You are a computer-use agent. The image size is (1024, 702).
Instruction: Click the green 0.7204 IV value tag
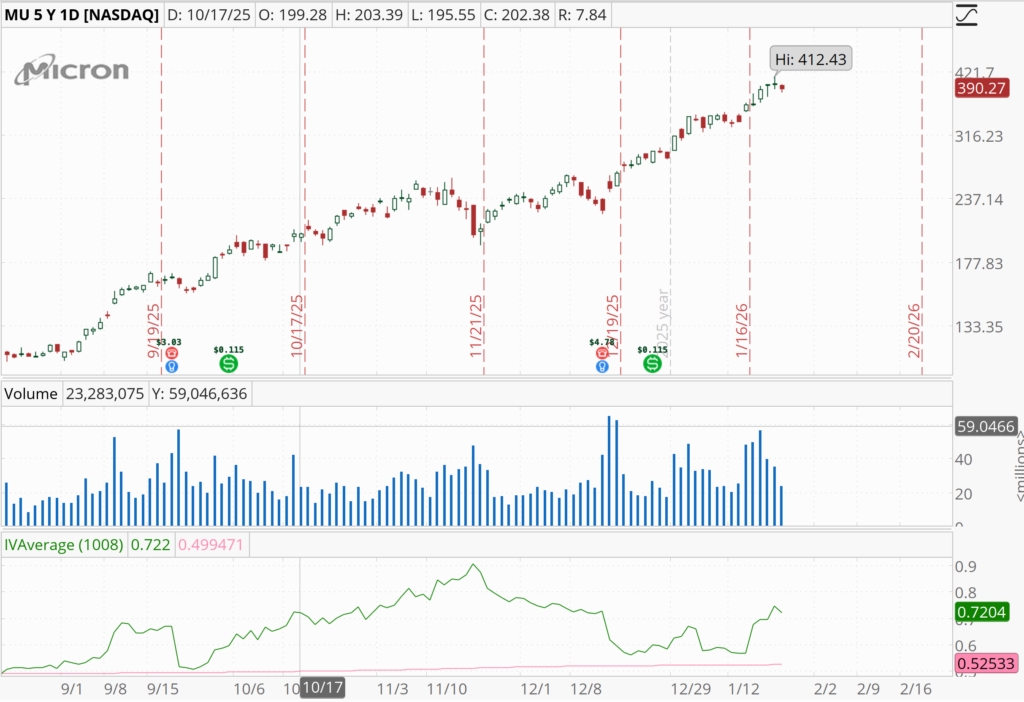tap(983, 612)
